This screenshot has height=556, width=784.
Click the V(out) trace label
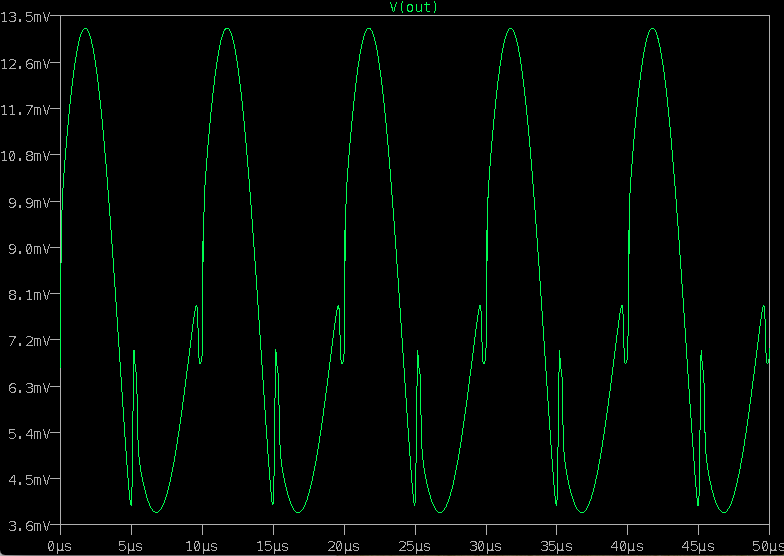click(x=414, y=7)
